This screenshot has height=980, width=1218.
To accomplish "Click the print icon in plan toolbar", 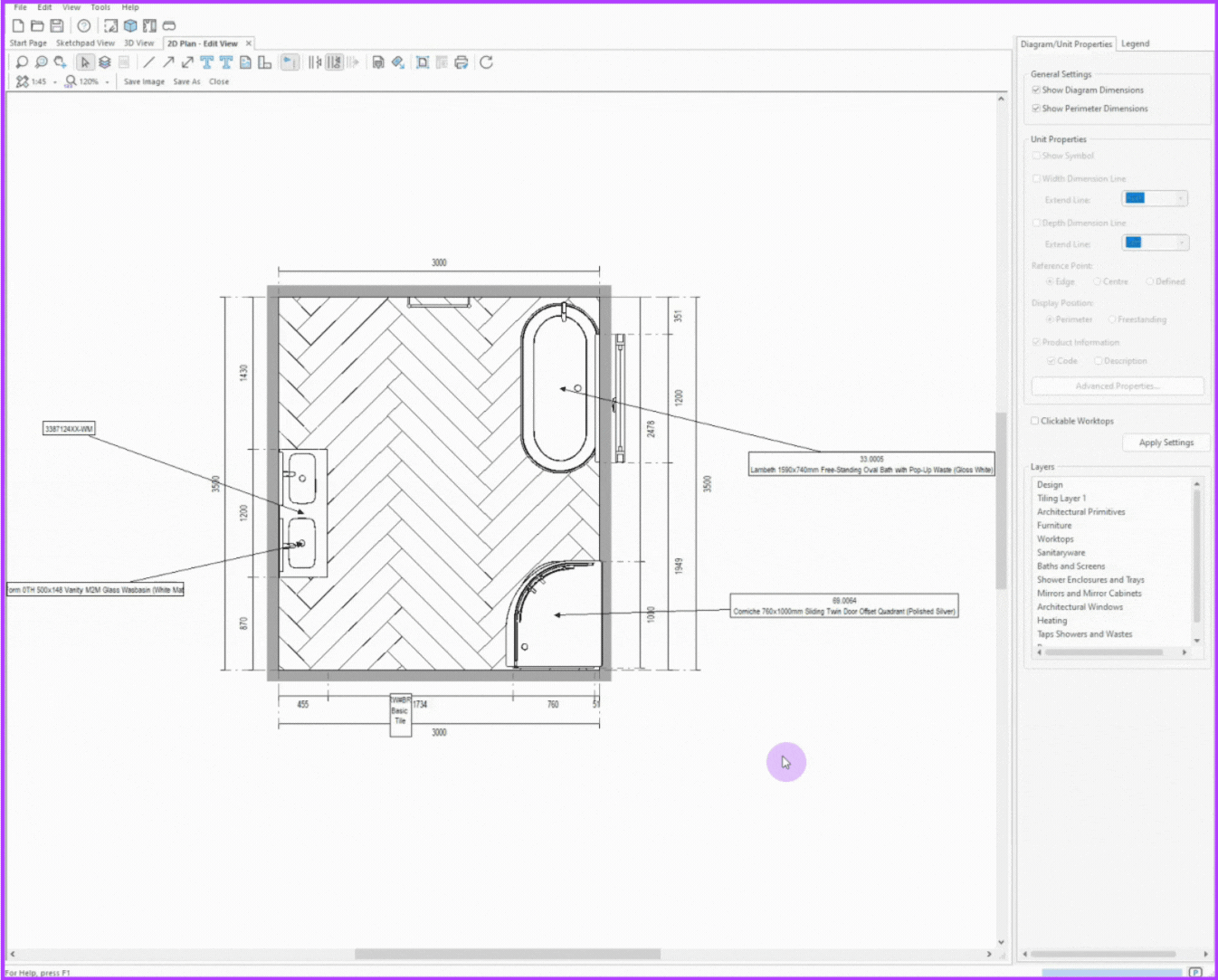I will (x=462, y=62).
